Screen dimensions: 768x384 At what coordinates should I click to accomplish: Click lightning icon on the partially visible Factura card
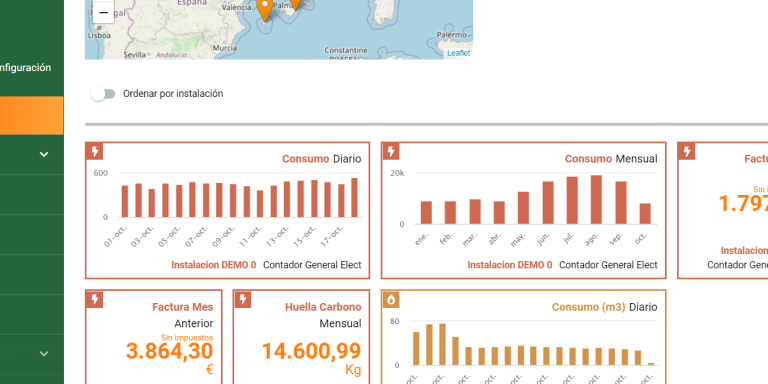point(687,152)
